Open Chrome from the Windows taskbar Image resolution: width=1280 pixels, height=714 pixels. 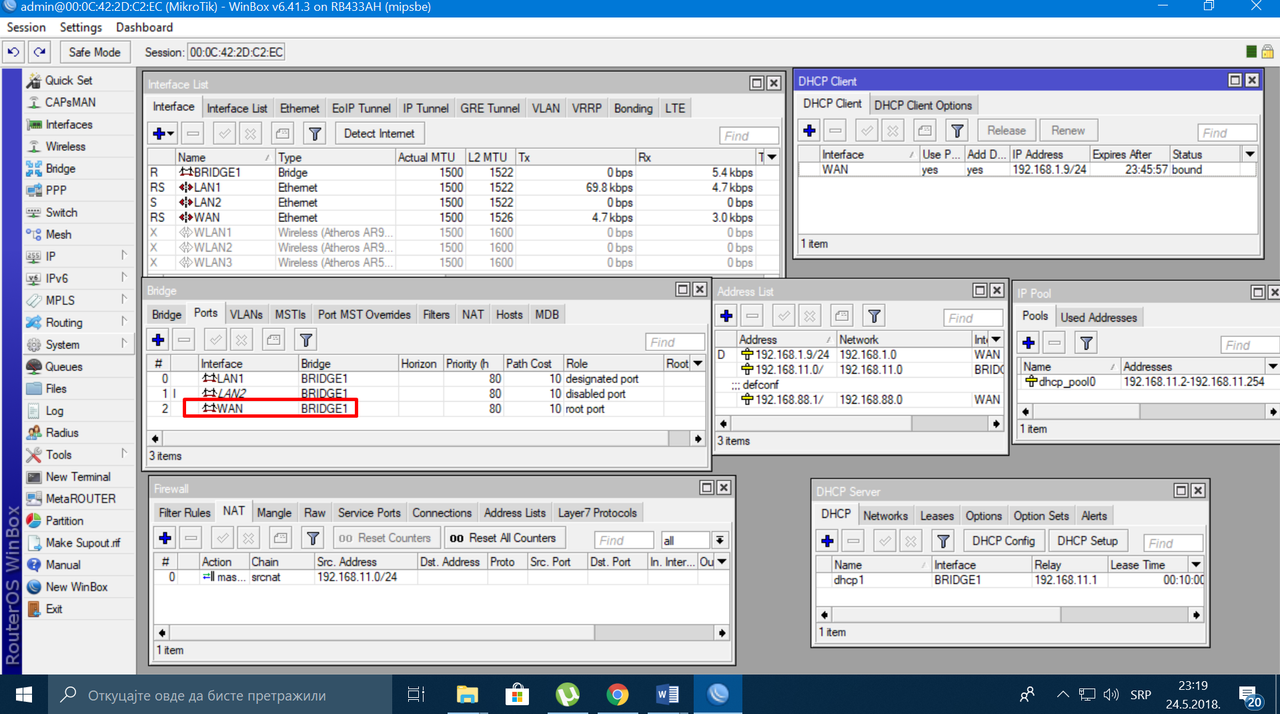(618, 694)
